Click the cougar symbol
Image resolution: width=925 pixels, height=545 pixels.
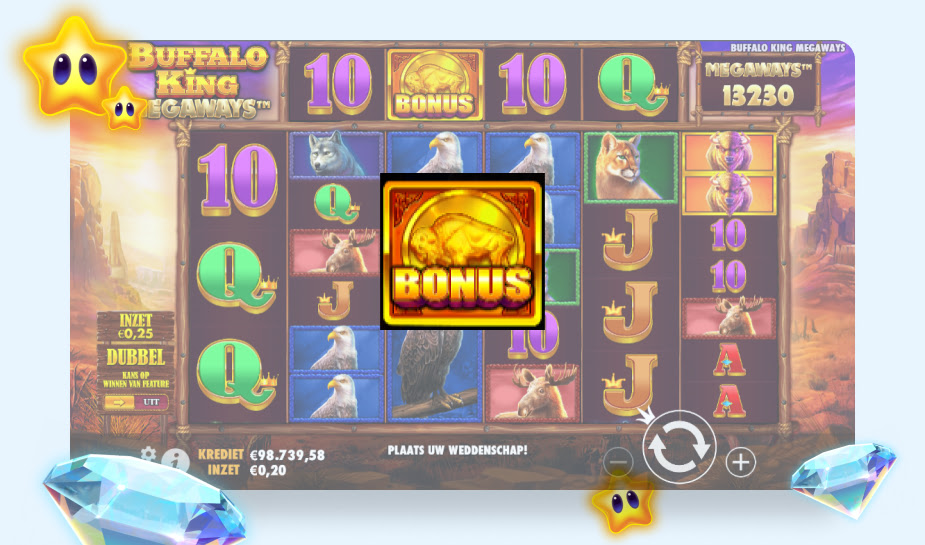pyautogui.click(x=630, y=168)
